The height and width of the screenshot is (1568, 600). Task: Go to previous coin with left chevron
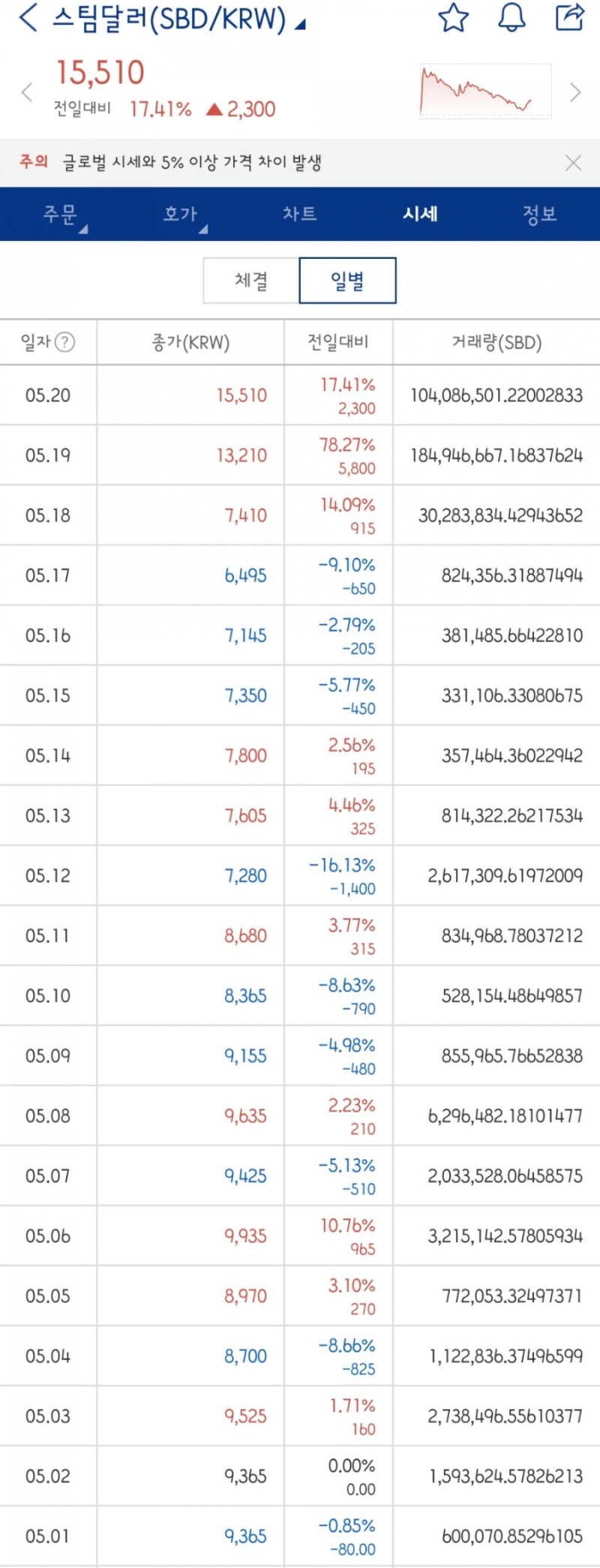click(x=28, y=92)
